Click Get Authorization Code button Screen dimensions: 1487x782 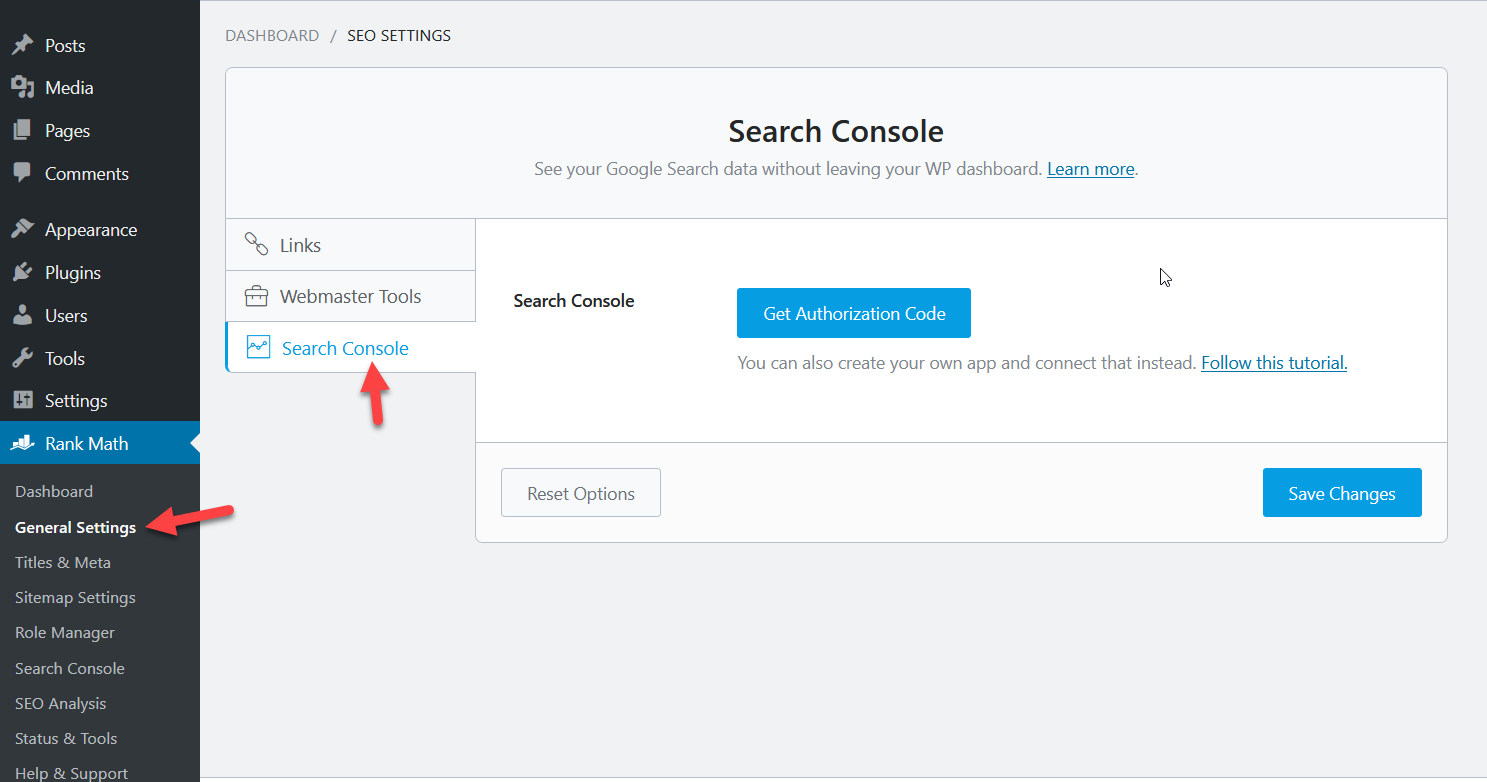854,313
